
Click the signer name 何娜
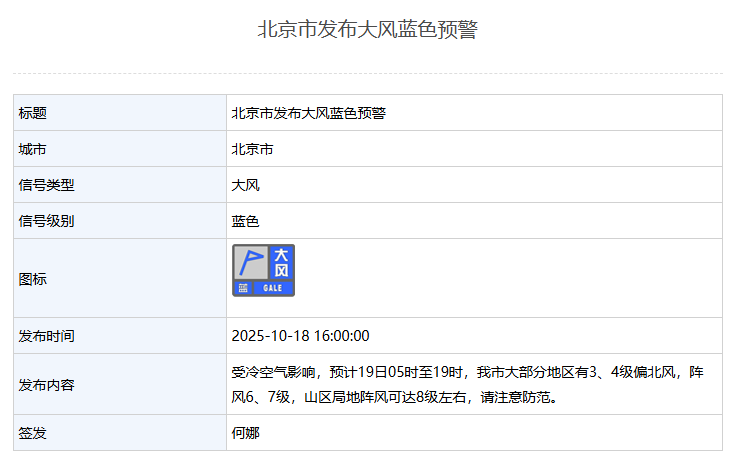tap(245, 433)
